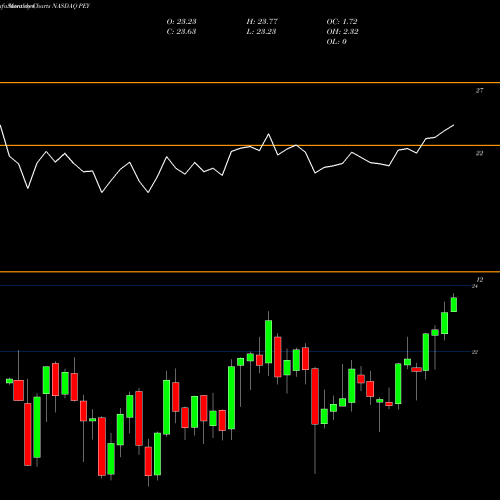Click the right end of the white indicator line
The width and height of the screenshot is (500, 500).
[453, 125]
